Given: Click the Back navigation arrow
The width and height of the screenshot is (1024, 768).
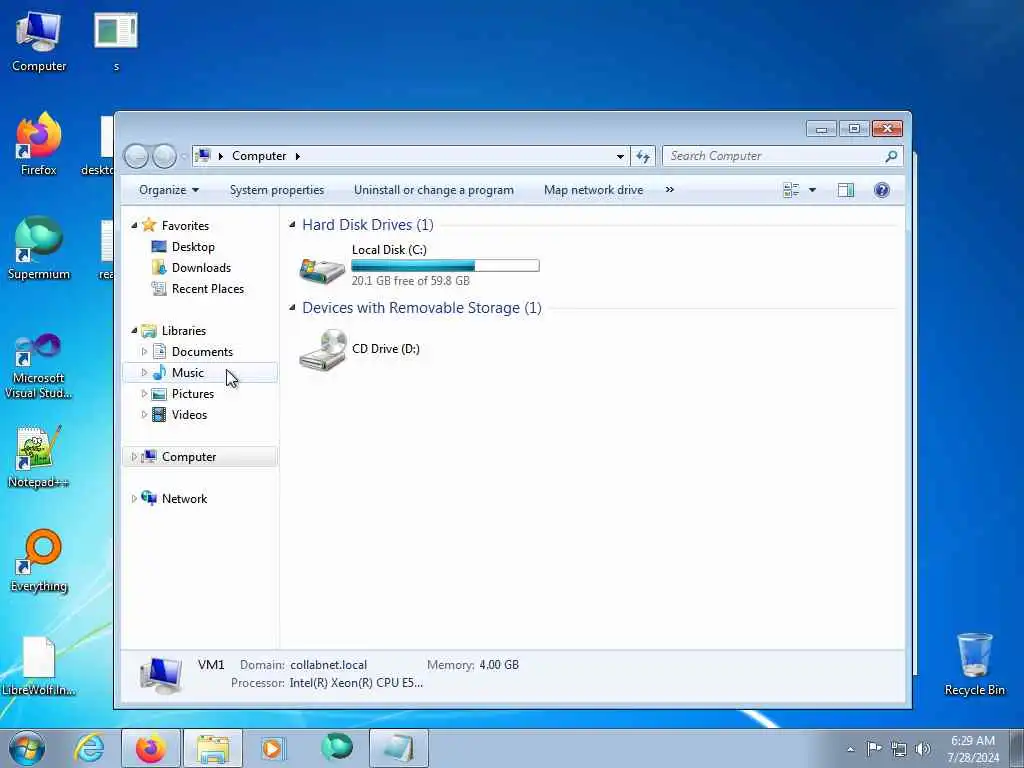Looking at the screenshot, I should click(136, 156).
